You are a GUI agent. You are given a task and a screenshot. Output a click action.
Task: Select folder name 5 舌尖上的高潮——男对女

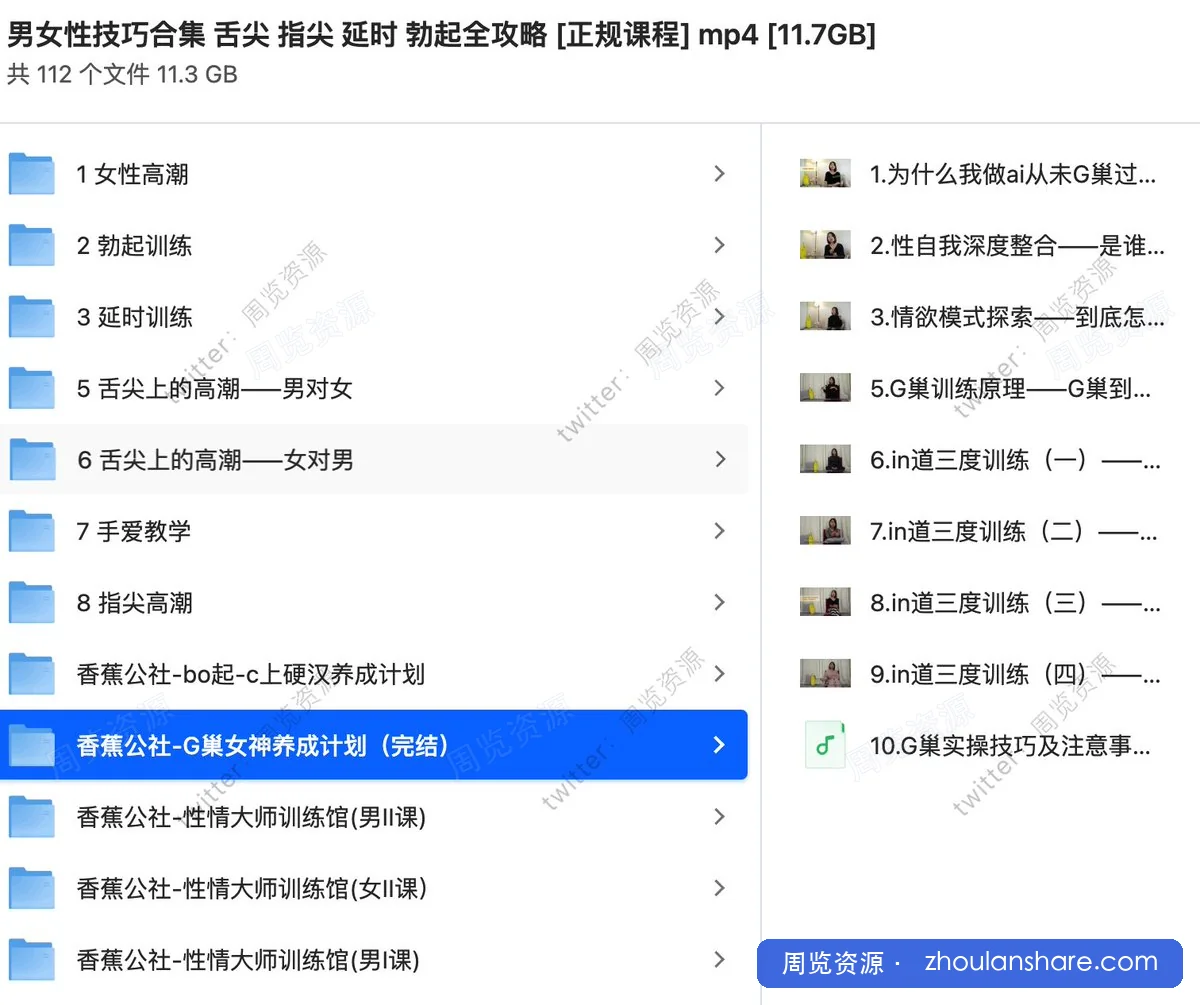pyautogui.click(x=214, y=389)
